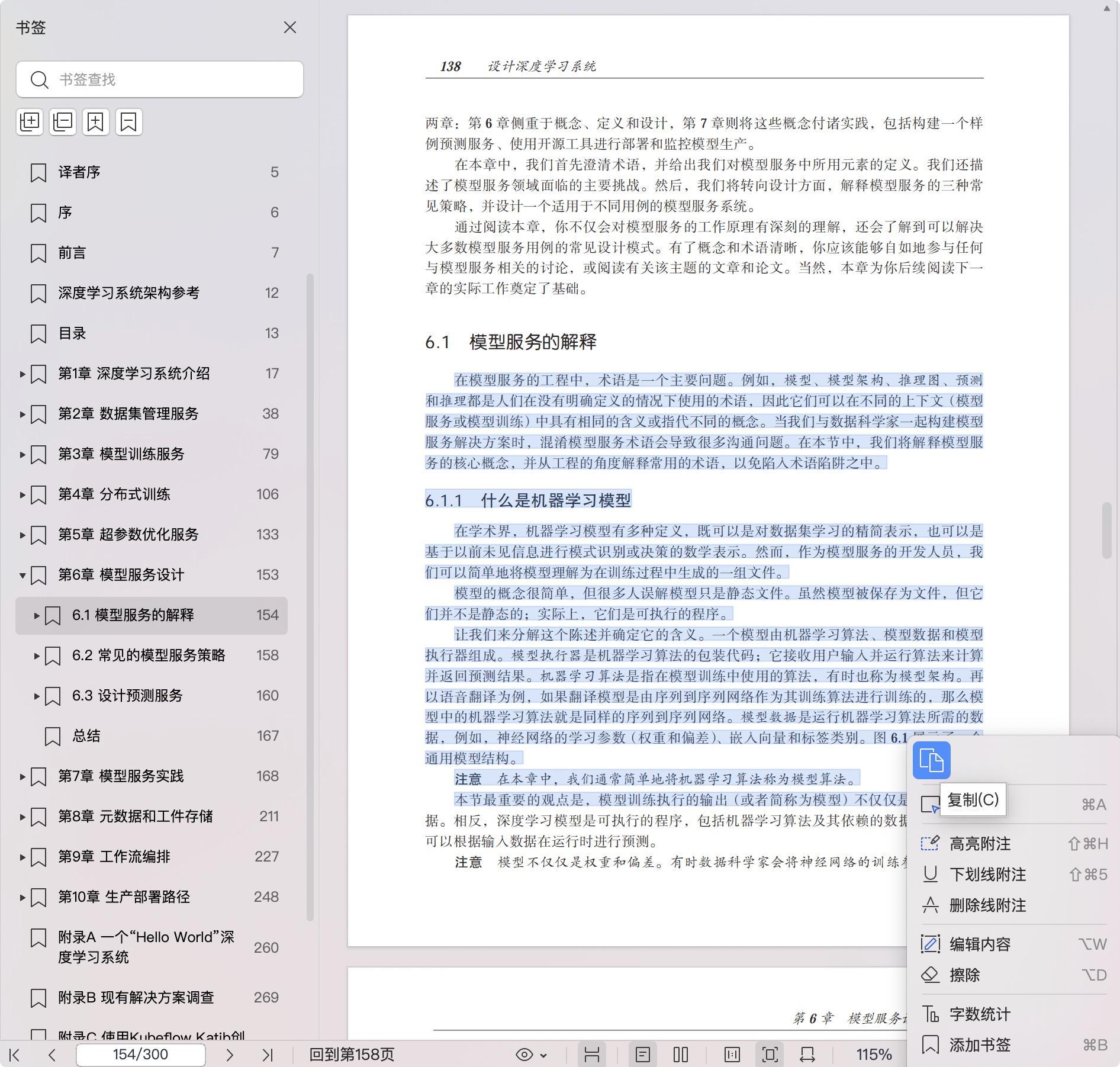The height and width of the screenshot is (1067, 1120).
Task: Jump to the last page
Action: tap(268, 1055)
